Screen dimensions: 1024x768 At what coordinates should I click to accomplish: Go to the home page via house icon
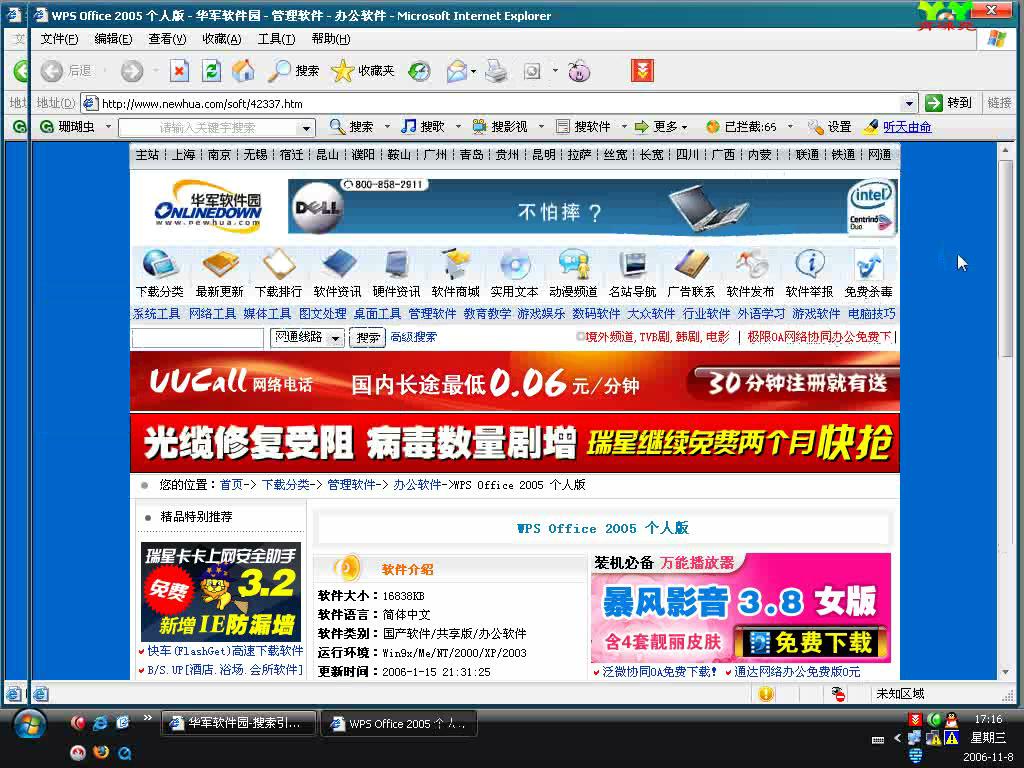coord(244,71)
